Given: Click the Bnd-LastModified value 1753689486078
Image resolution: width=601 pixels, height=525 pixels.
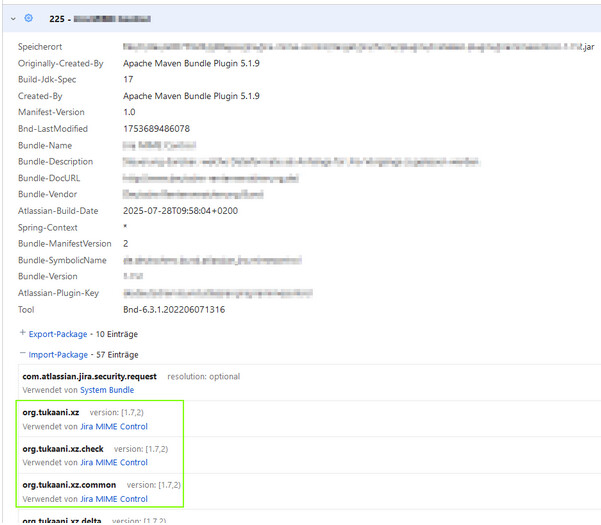Looking at the screenshot, I should click(x=156, y=129).
